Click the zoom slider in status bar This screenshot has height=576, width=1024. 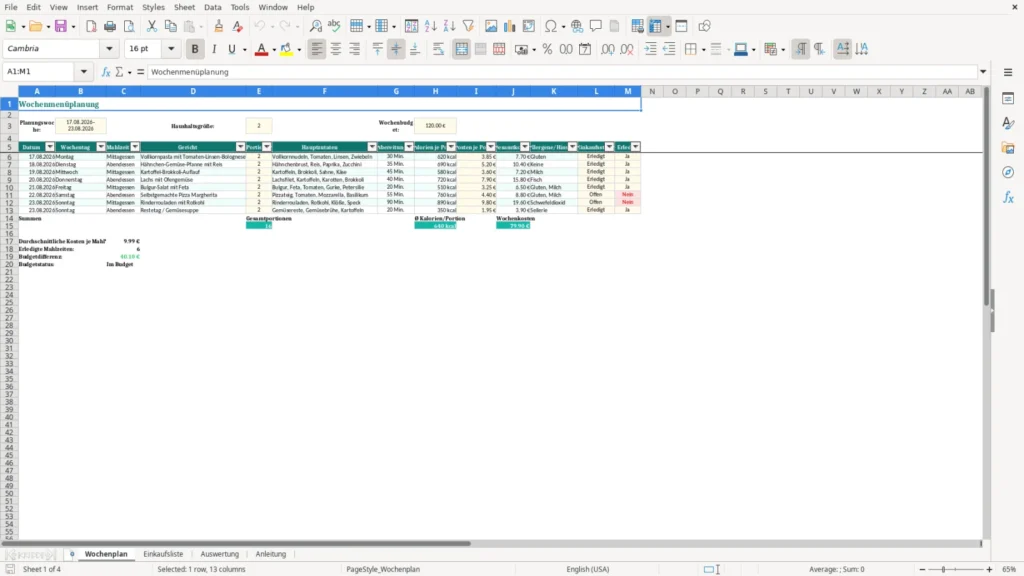(955, 569)
